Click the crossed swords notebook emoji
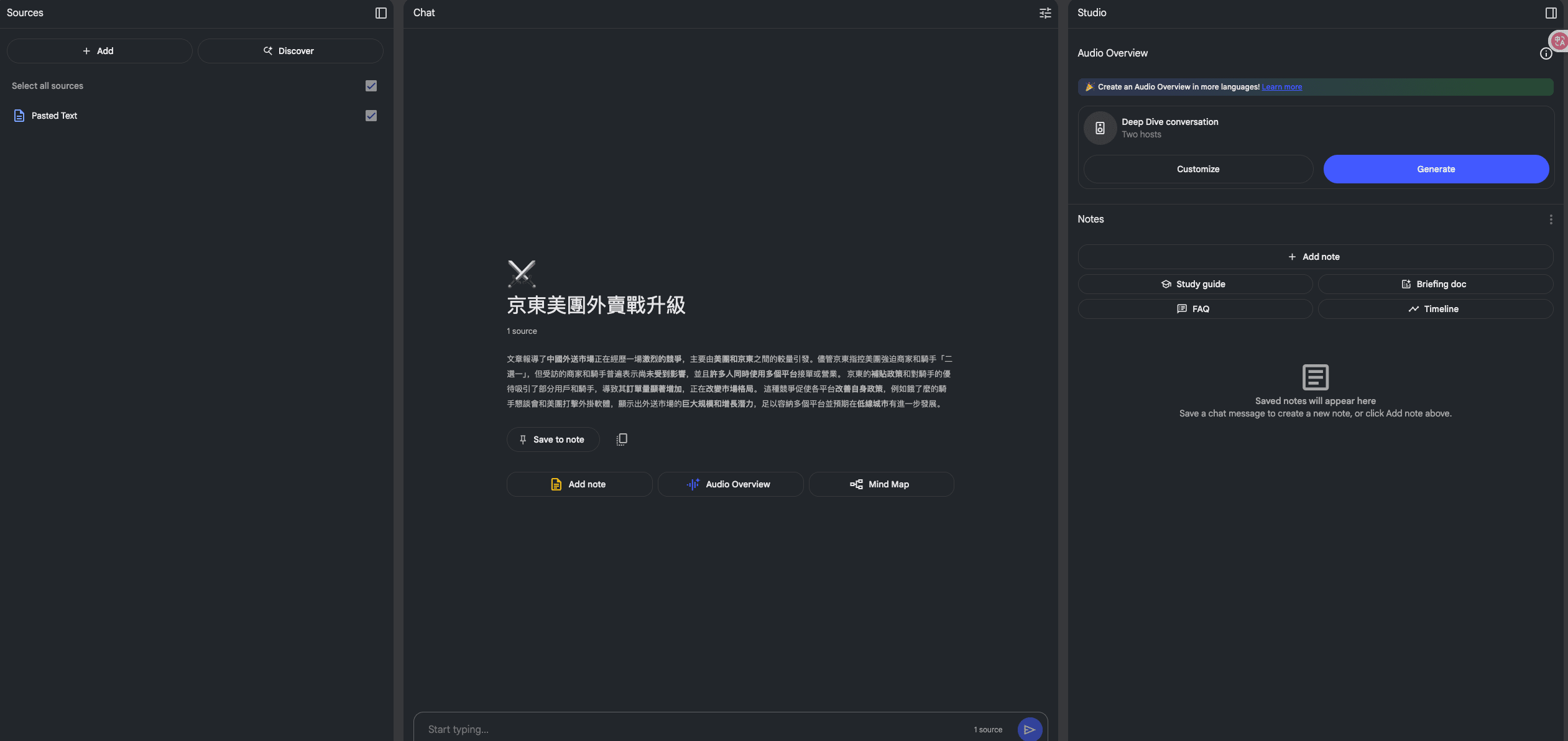1568x741 pixels. coord(522,274)
